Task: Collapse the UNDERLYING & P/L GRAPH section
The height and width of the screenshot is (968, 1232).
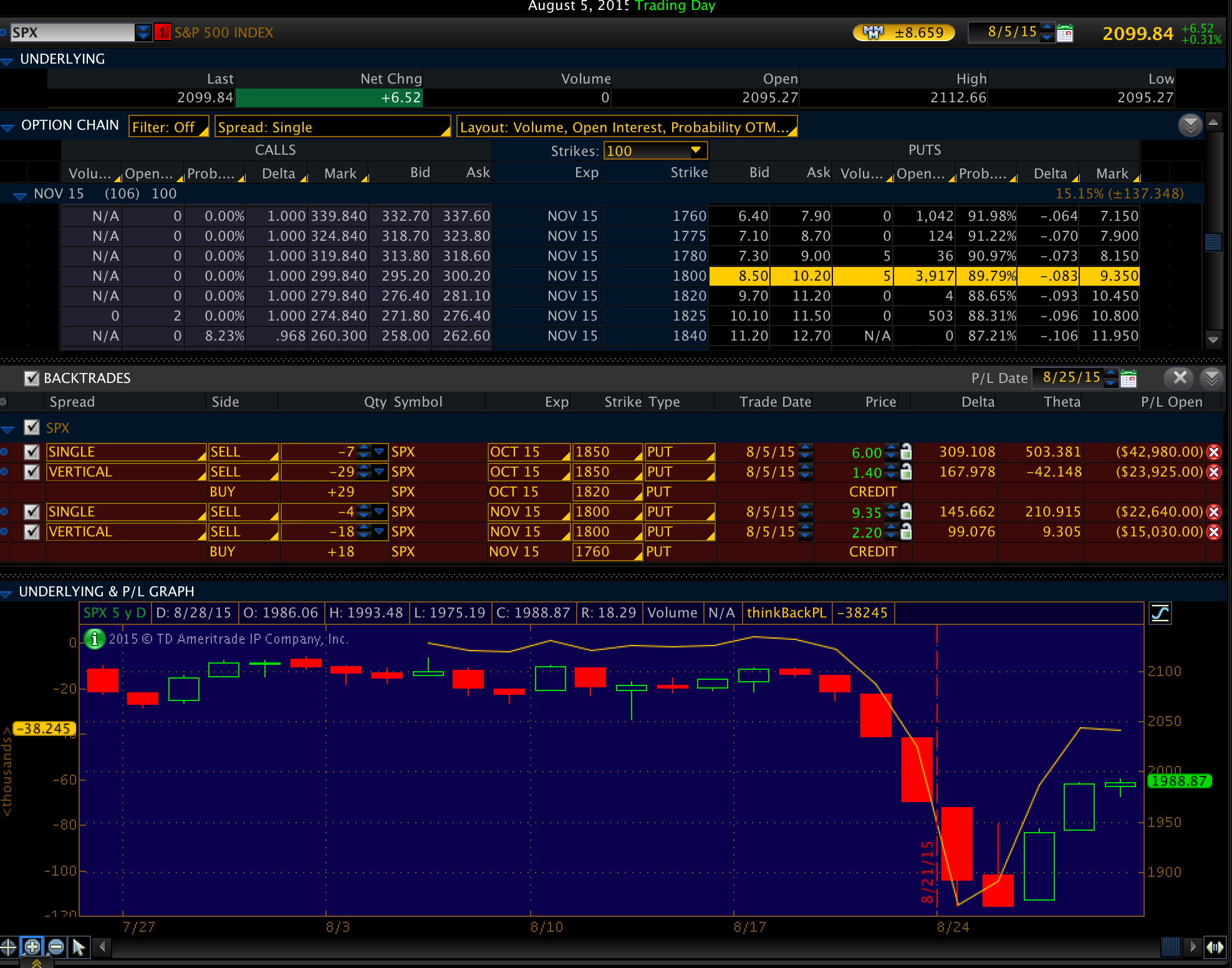Action: coord(6,594)
